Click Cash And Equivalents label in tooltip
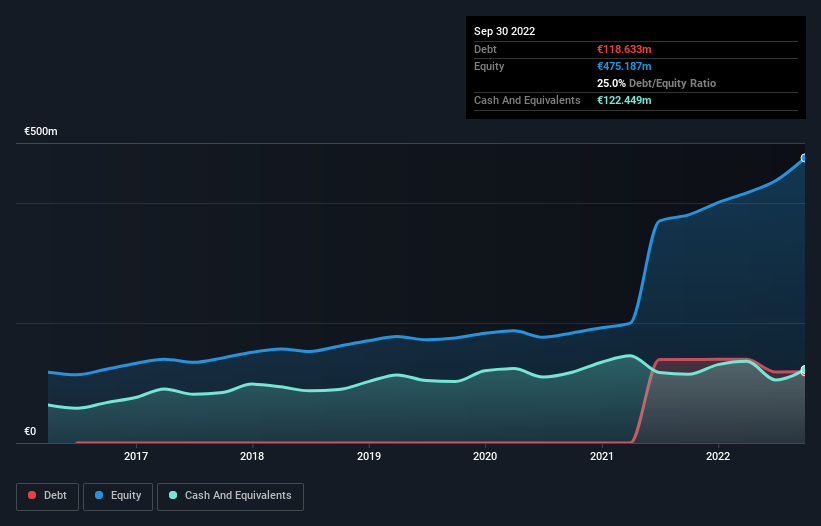Screen dimensions: 821x526 [x=527, y=100]
